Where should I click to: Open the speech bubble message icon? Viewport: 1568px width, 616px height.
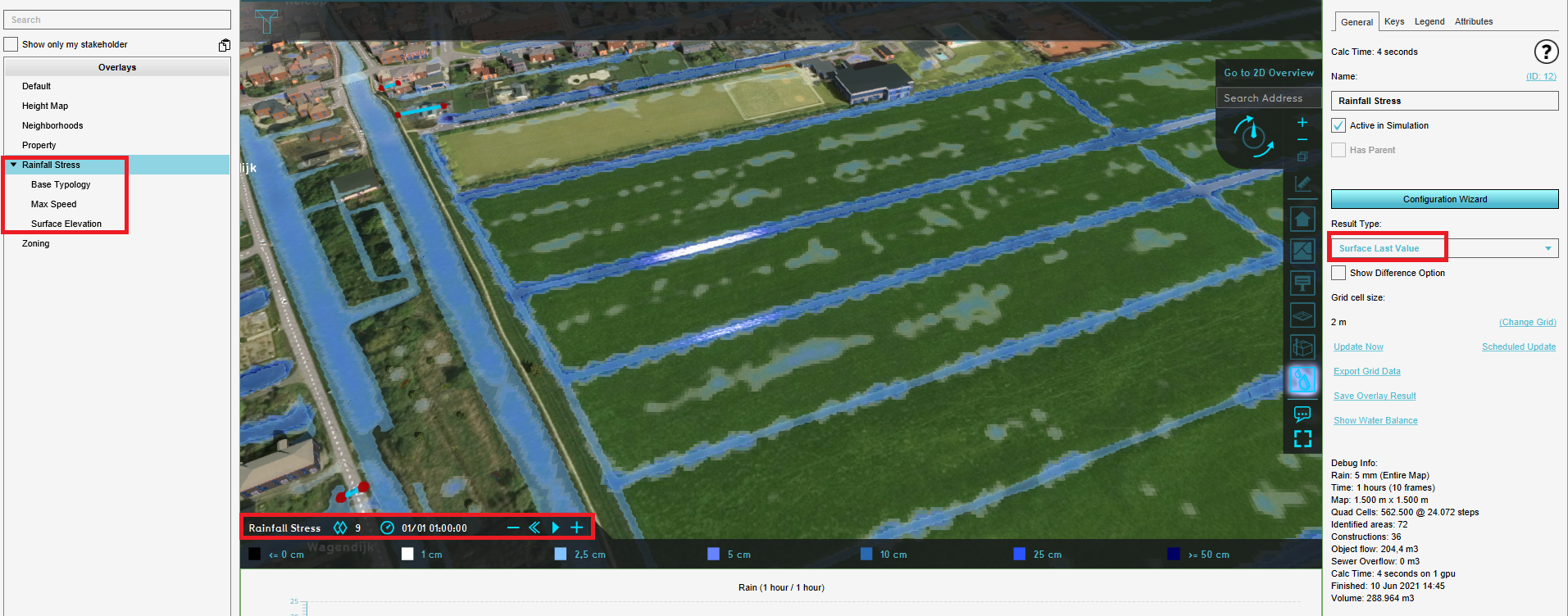pyautogui.click(x=1302, y=414)
